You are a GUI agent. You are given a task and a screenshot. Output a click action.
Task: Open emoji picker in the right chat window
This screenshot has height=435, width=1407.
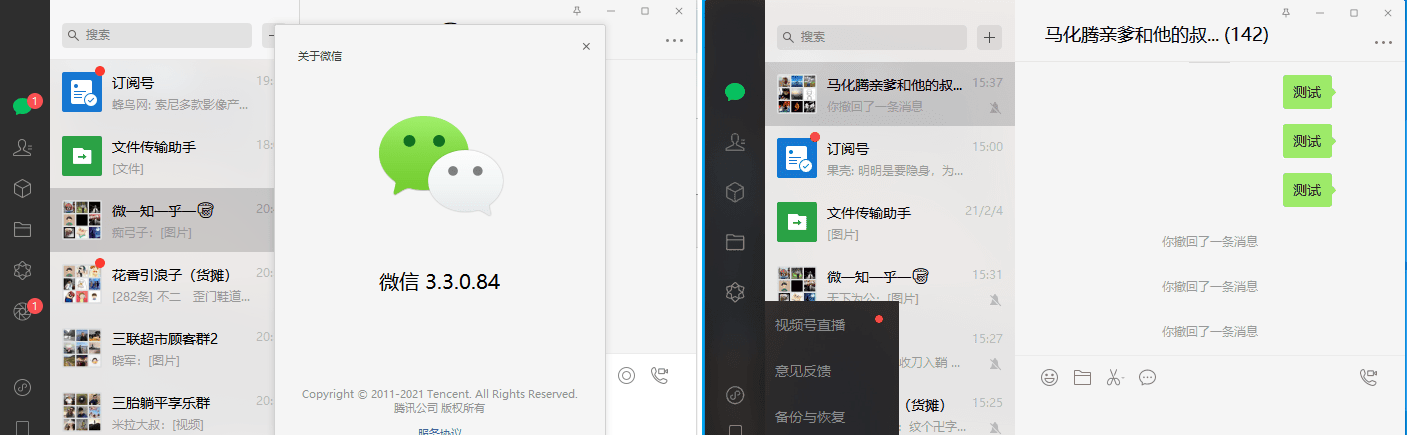[1049, 377]
